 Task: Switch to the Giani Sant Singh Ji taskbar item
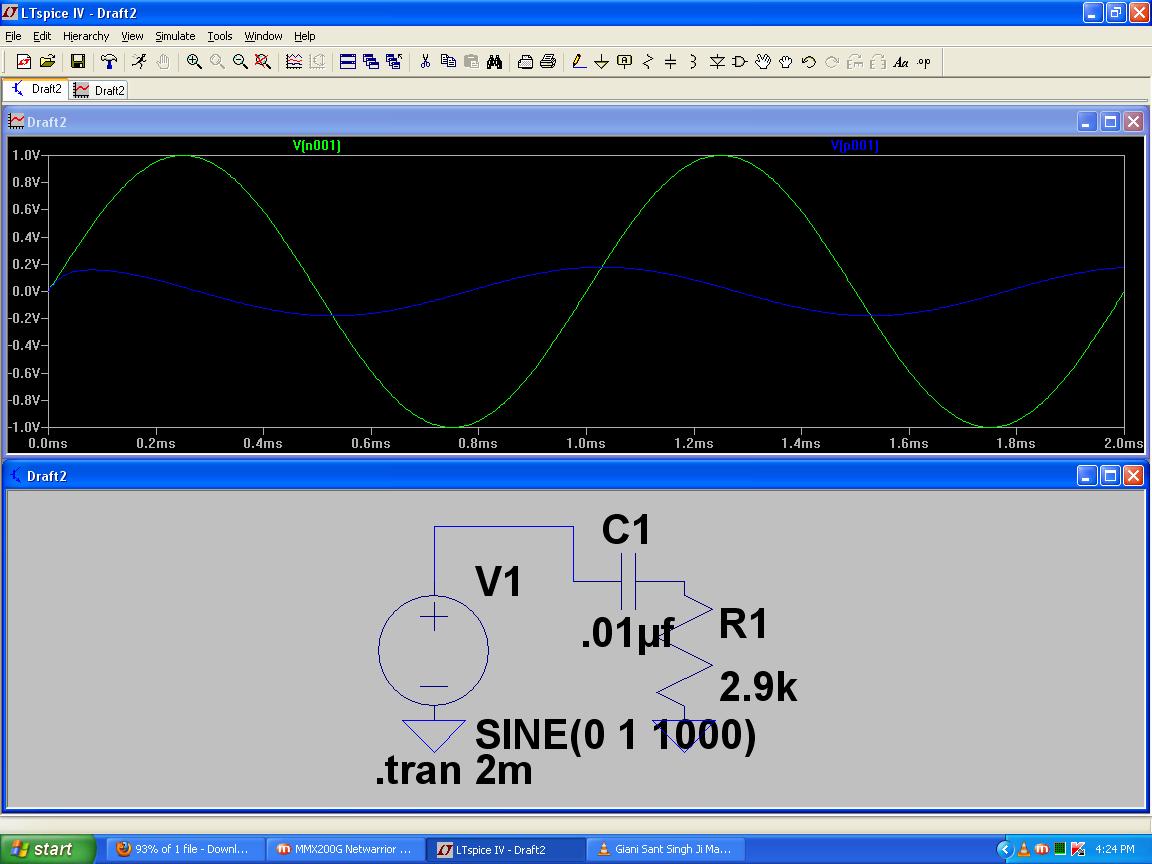pyautogui.click(x=666, y=849)
